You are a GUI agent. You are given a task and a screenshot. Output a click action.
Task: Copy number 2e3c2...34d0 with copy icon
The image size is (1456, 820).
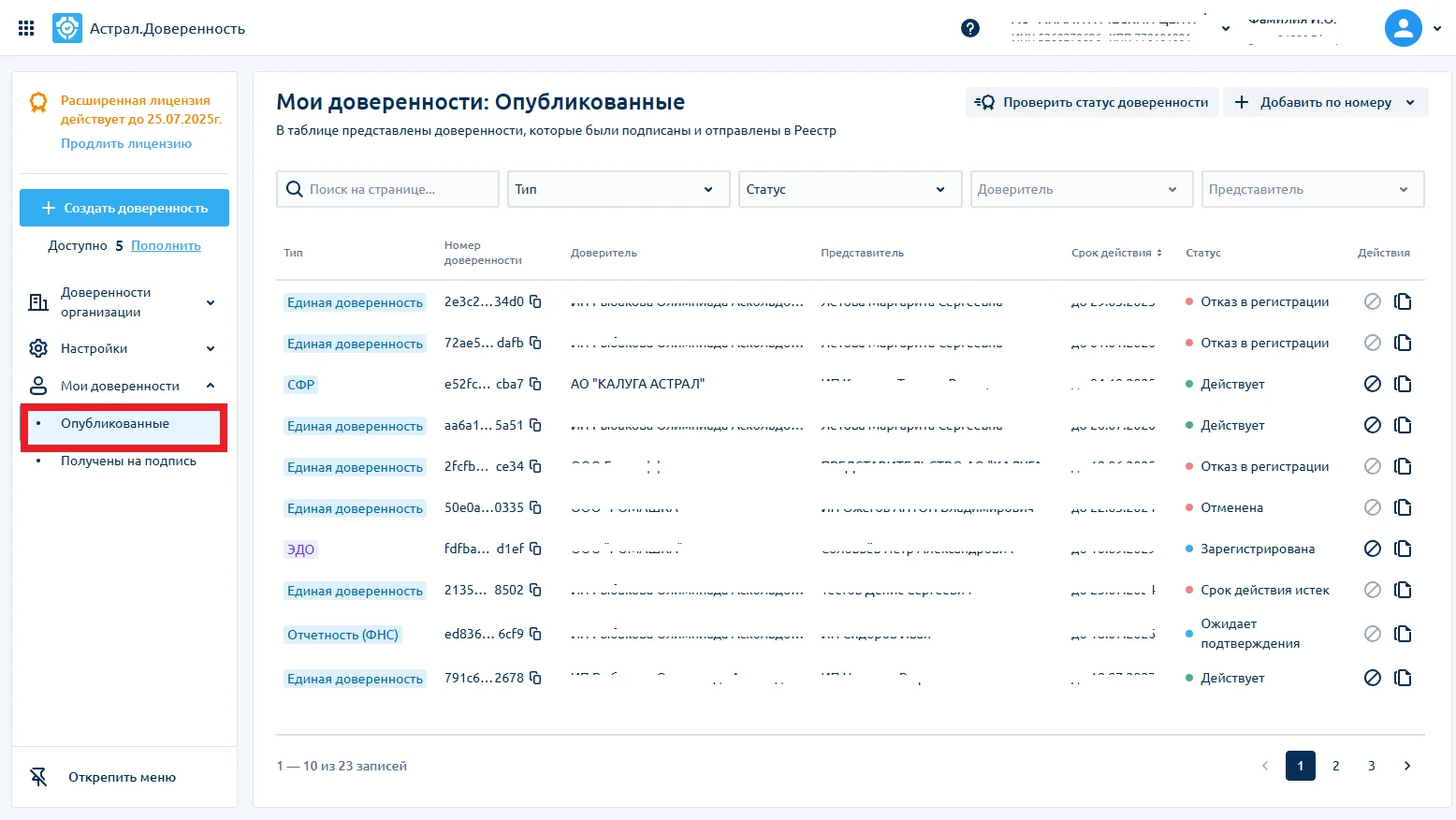(x=535, y=301)
